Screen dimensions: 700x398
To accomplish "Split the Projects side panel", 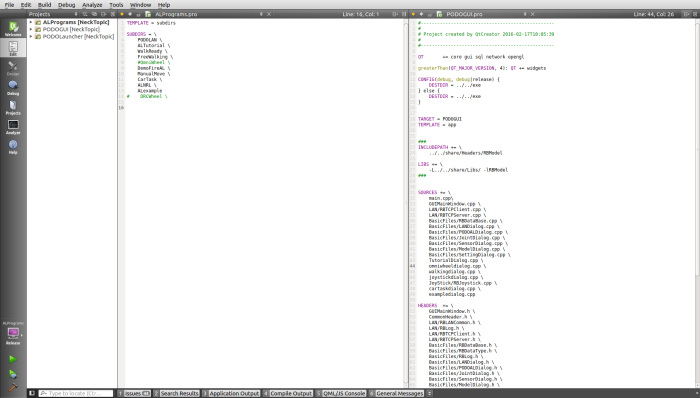I will (104, 14).
